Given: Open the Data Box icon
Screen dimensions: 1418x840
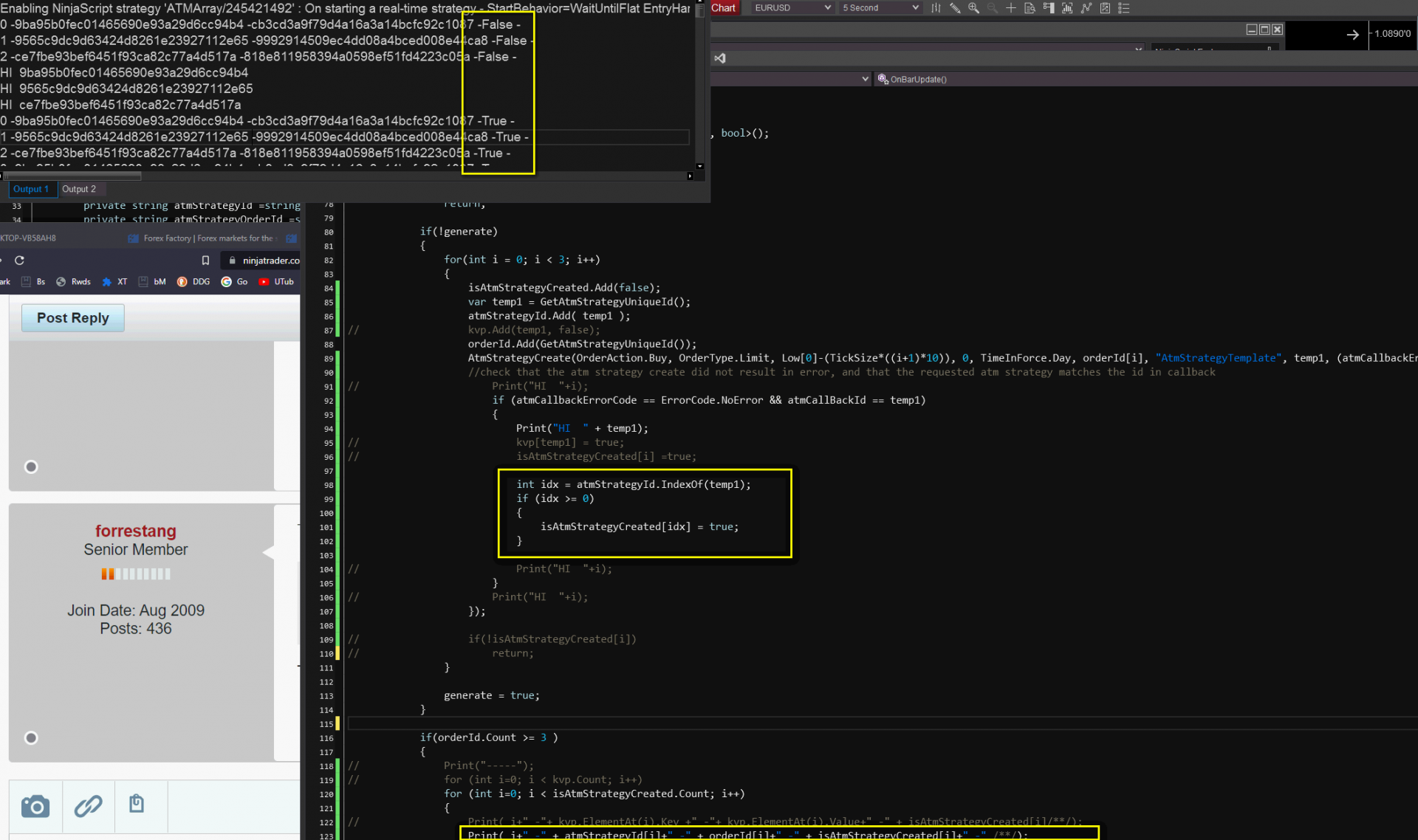Looking at the screenshot, I should pos(1030,8).
